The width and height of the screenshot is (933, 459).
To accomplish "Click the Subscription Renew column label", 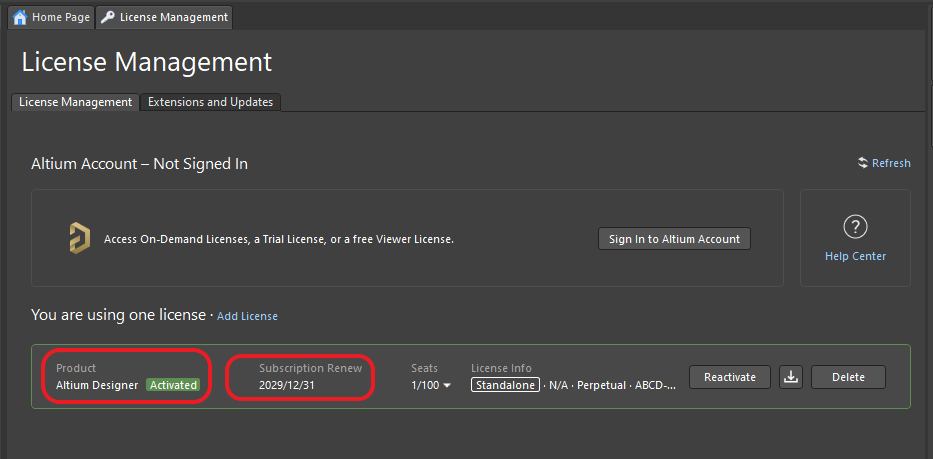I will click(311, 368).
